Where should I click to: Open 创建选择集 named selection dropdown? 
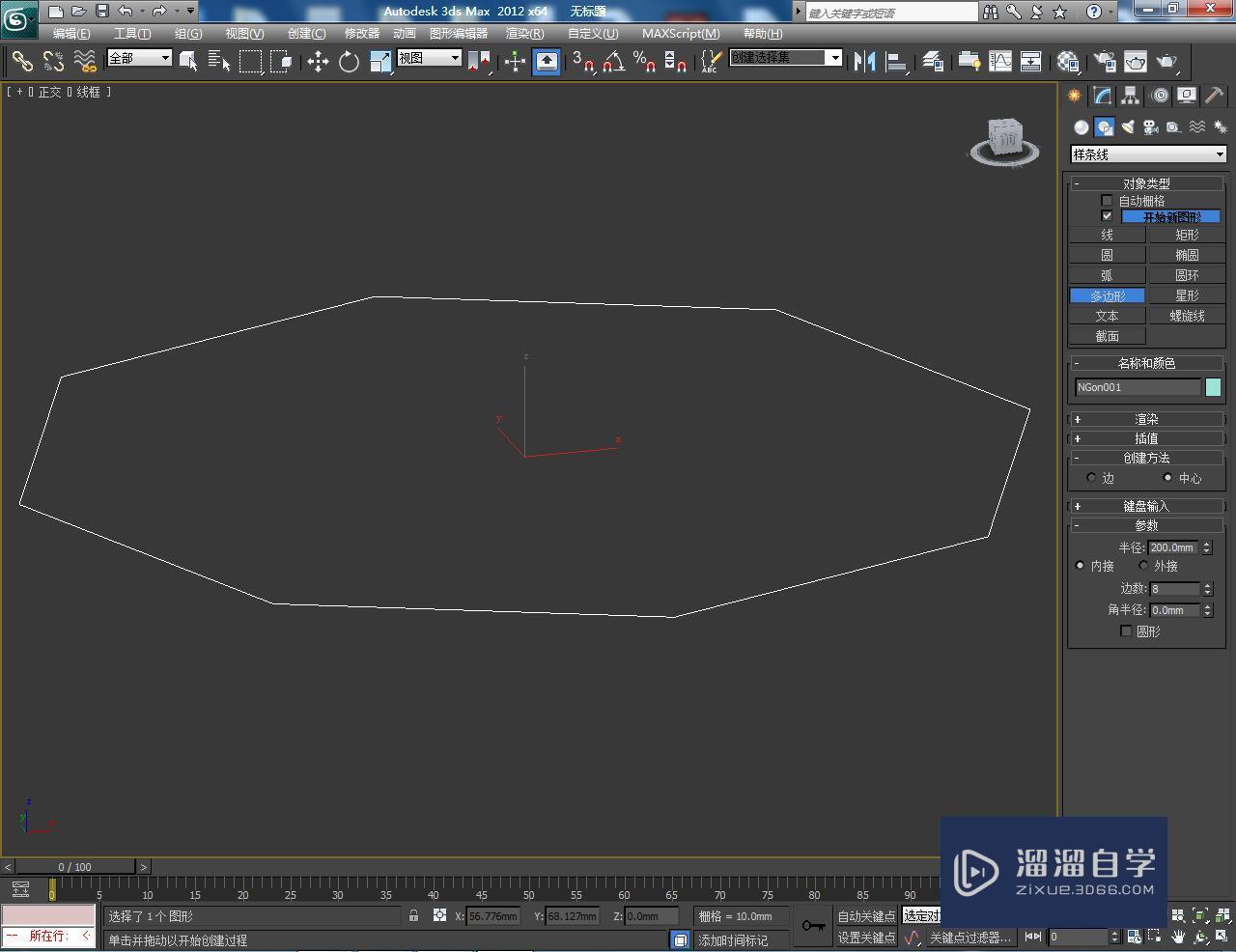786,58
